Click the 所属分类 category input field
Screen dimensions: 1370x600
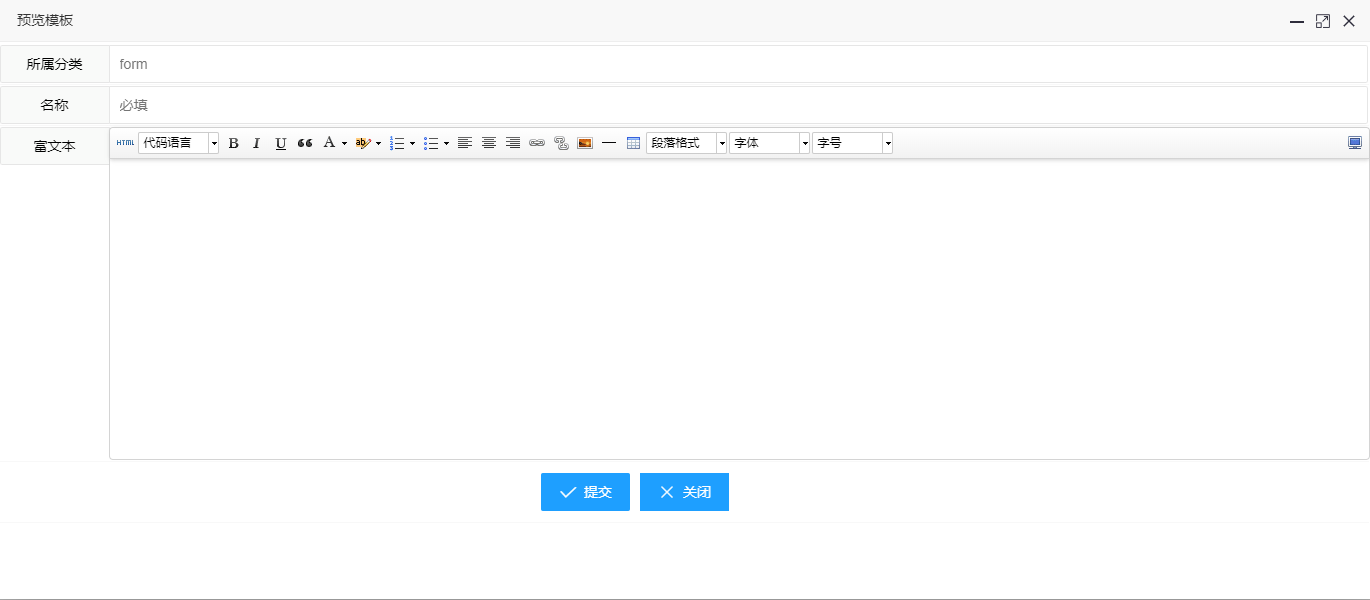[738, 64]
